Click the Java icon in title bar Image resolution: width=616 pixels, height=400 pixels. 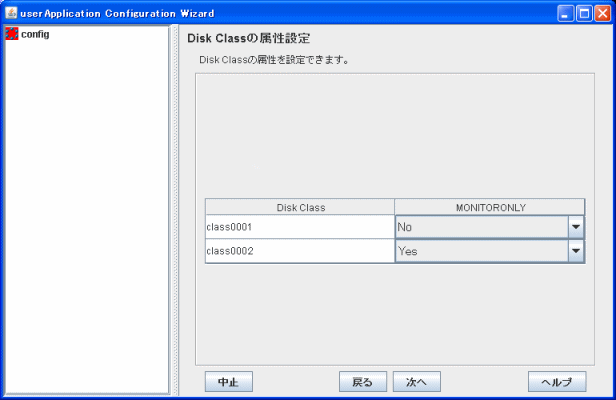tap(11, 13)
